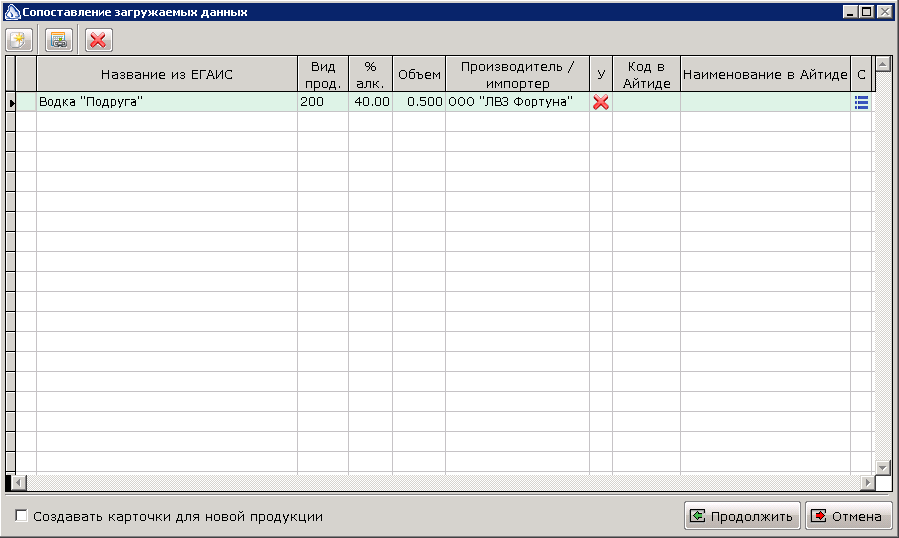Click the new card toolbar icon
Image resolution: width=899 pixels, height=538 pixels.
[x=19, y=40]
